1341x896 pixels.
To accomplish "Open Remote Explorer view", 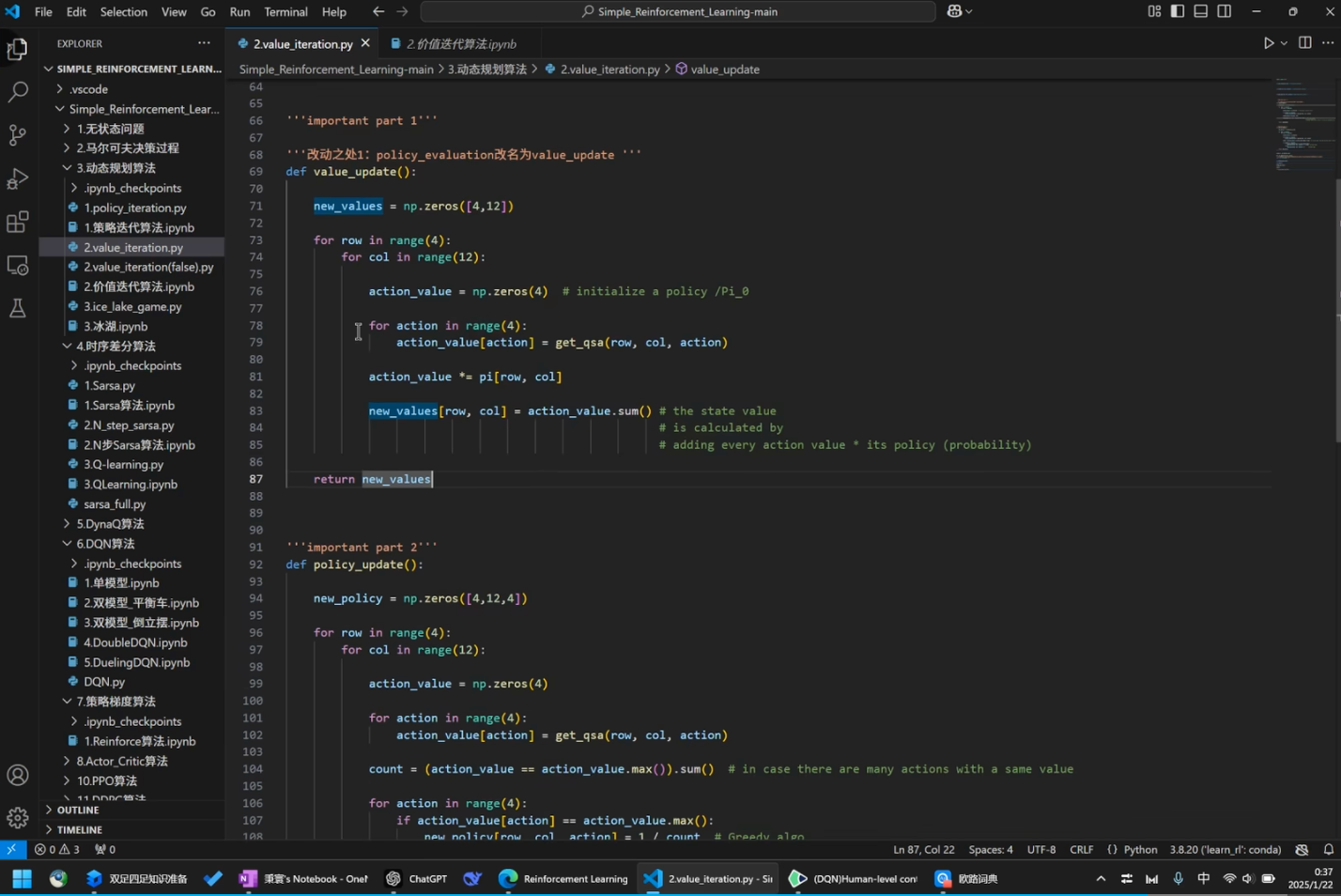I will (x=18, y=266).
